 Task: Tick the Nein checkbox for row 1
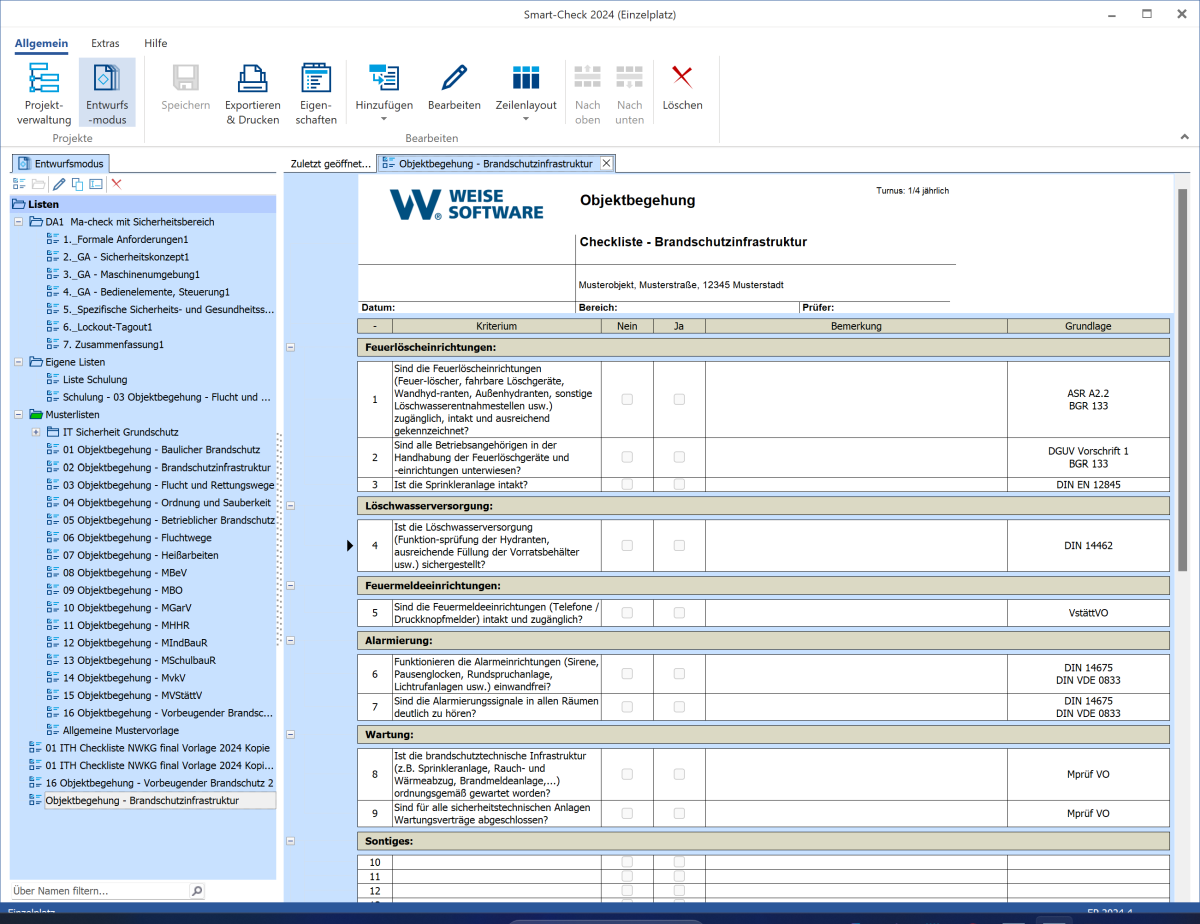tap(627, 399)
